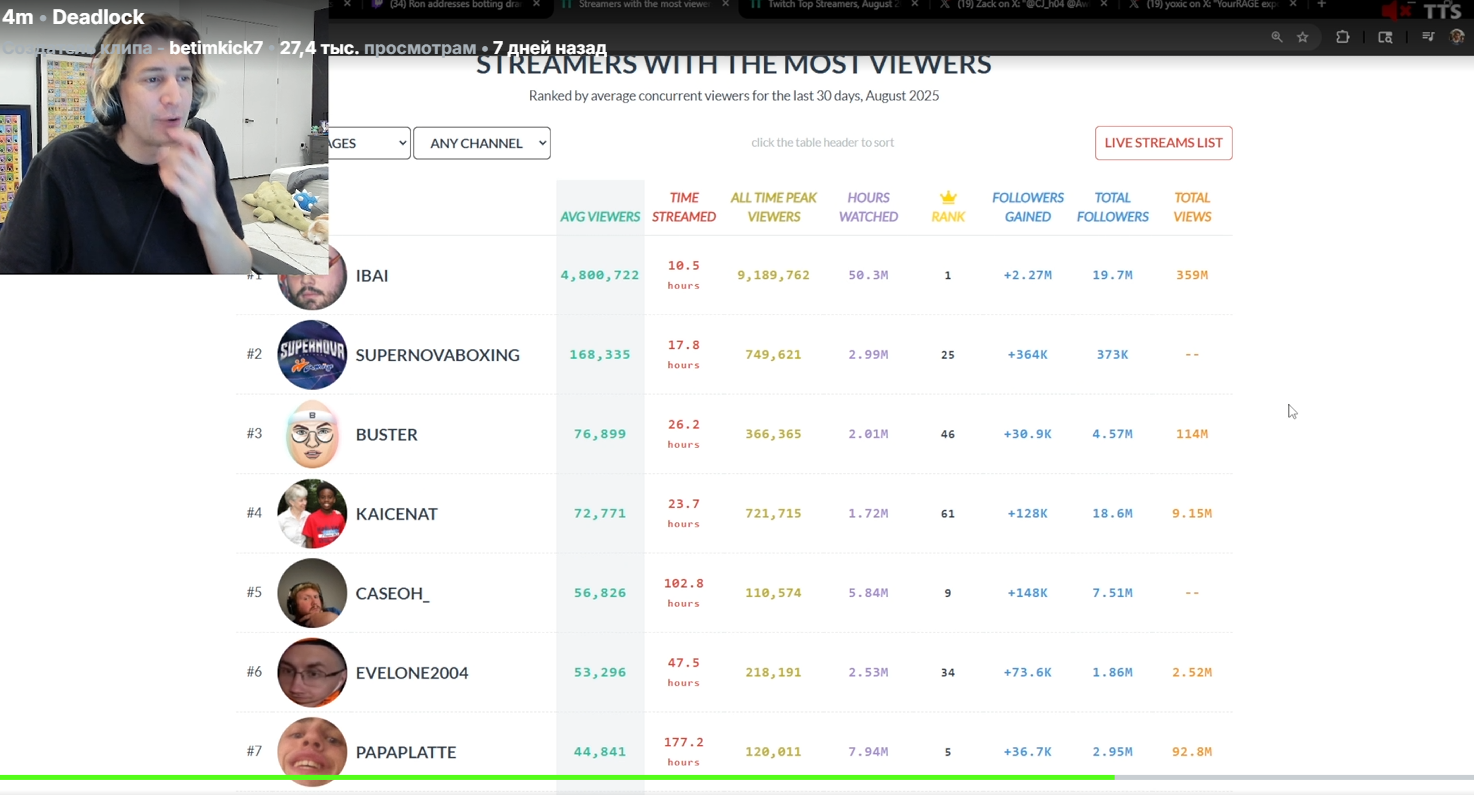Viewport: 1474px width, 795px height.
Task: Close the 'Ron addresses botting' tab
Action: point(536,5)
